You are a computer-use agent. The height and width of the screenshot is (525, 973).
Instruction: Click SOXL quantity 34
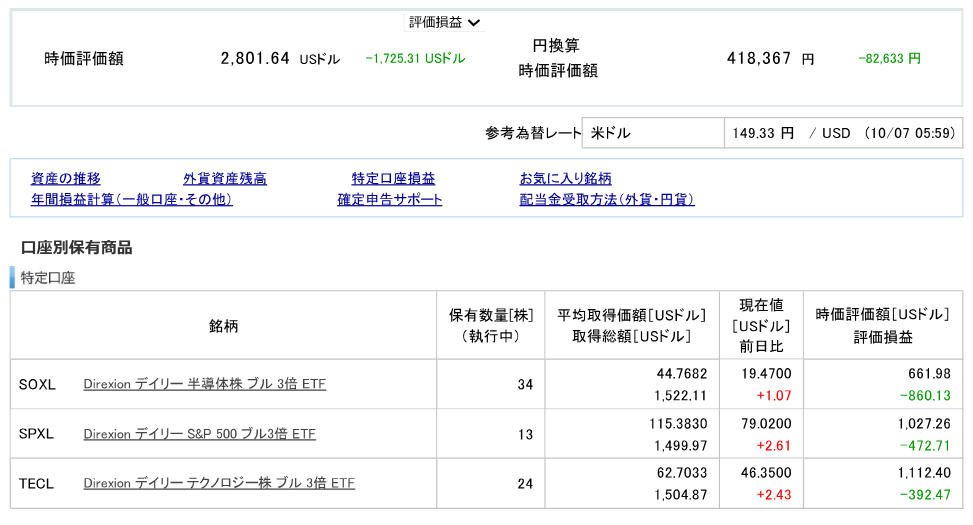[525, 385]
